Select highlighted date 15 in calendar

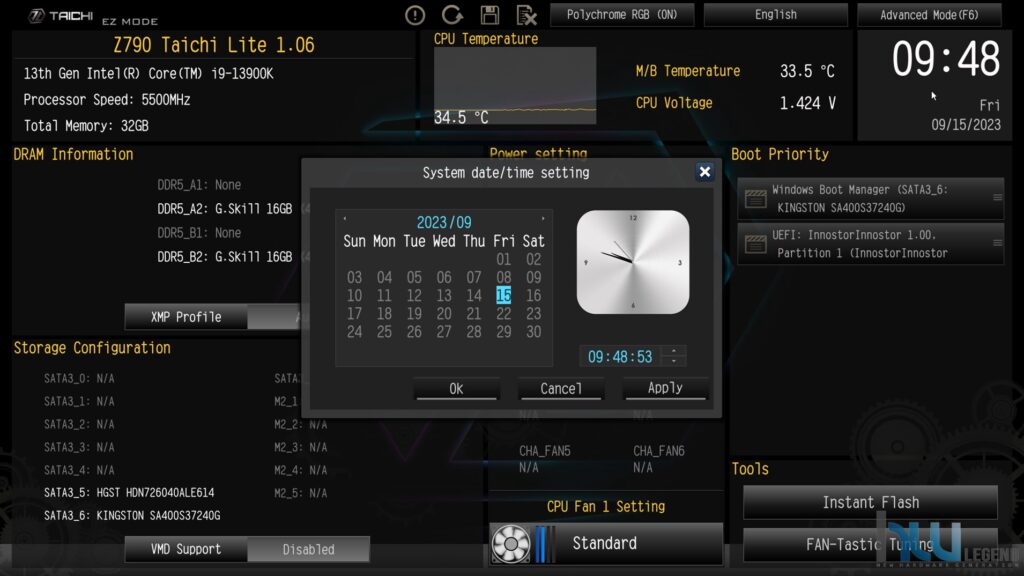tap(504, 295)
